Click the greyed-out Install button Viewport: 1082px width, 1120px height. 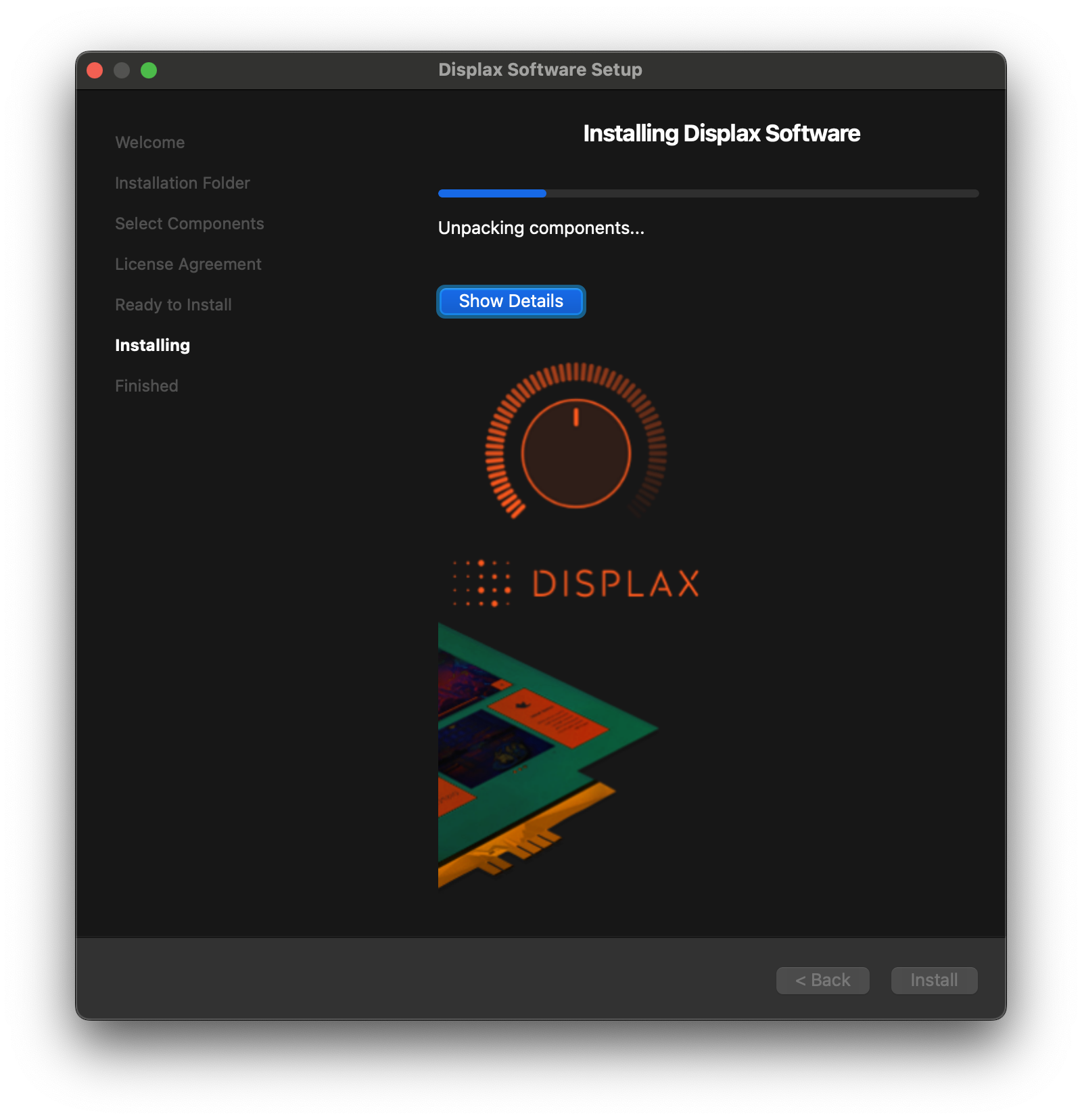pyautogui.click(x=934, y=980)
